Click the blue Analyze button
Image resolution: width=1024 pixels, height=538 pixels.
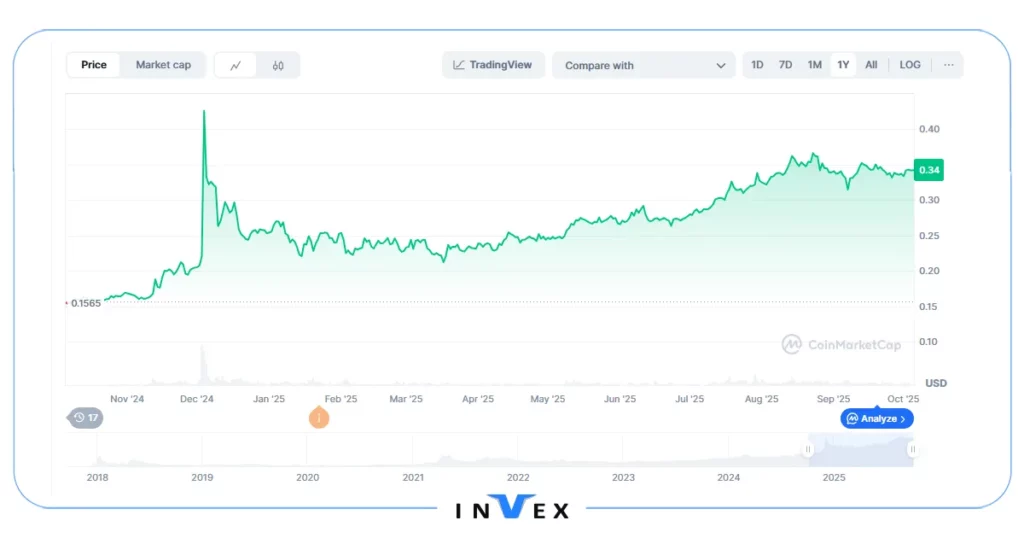[877, 419]
